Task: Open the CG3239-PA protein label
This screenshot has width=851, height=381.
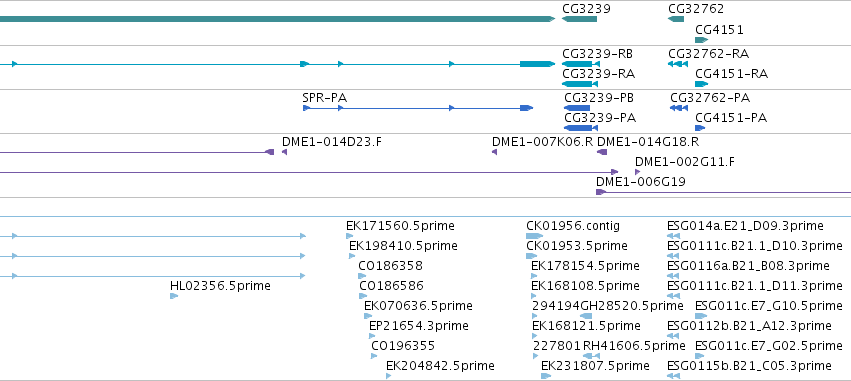Action: pos(600,118)
